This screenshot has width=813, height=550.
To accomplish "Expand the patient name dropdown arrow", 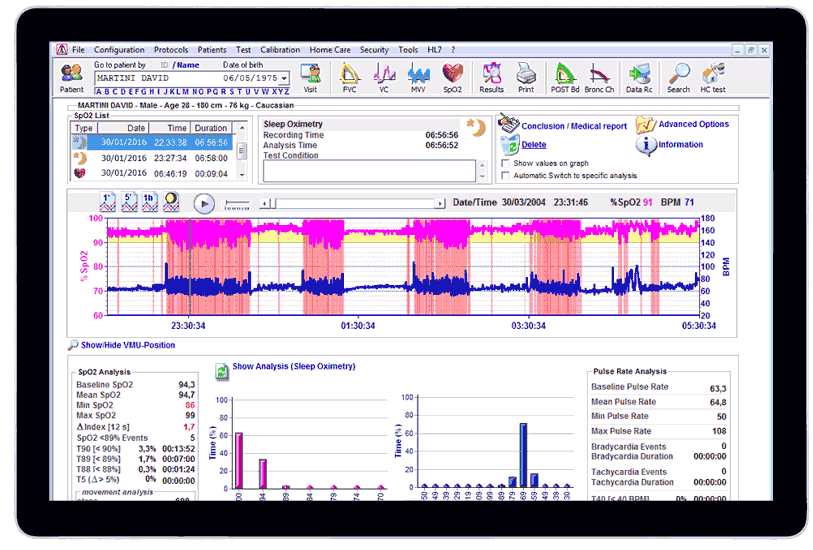I will (x=284, y=78).
